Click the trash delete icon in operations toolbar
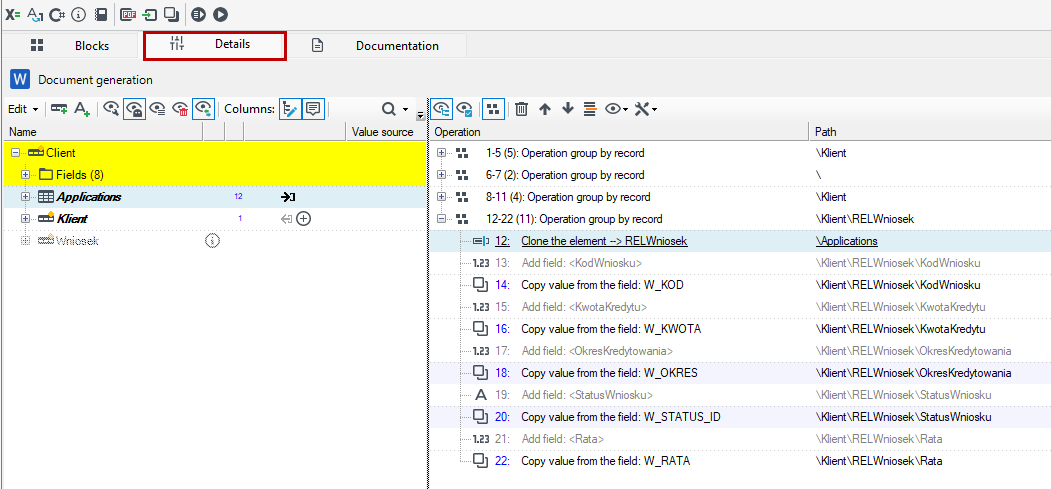Viewport: 1051px width, 489px height. (x=521, y=109)
